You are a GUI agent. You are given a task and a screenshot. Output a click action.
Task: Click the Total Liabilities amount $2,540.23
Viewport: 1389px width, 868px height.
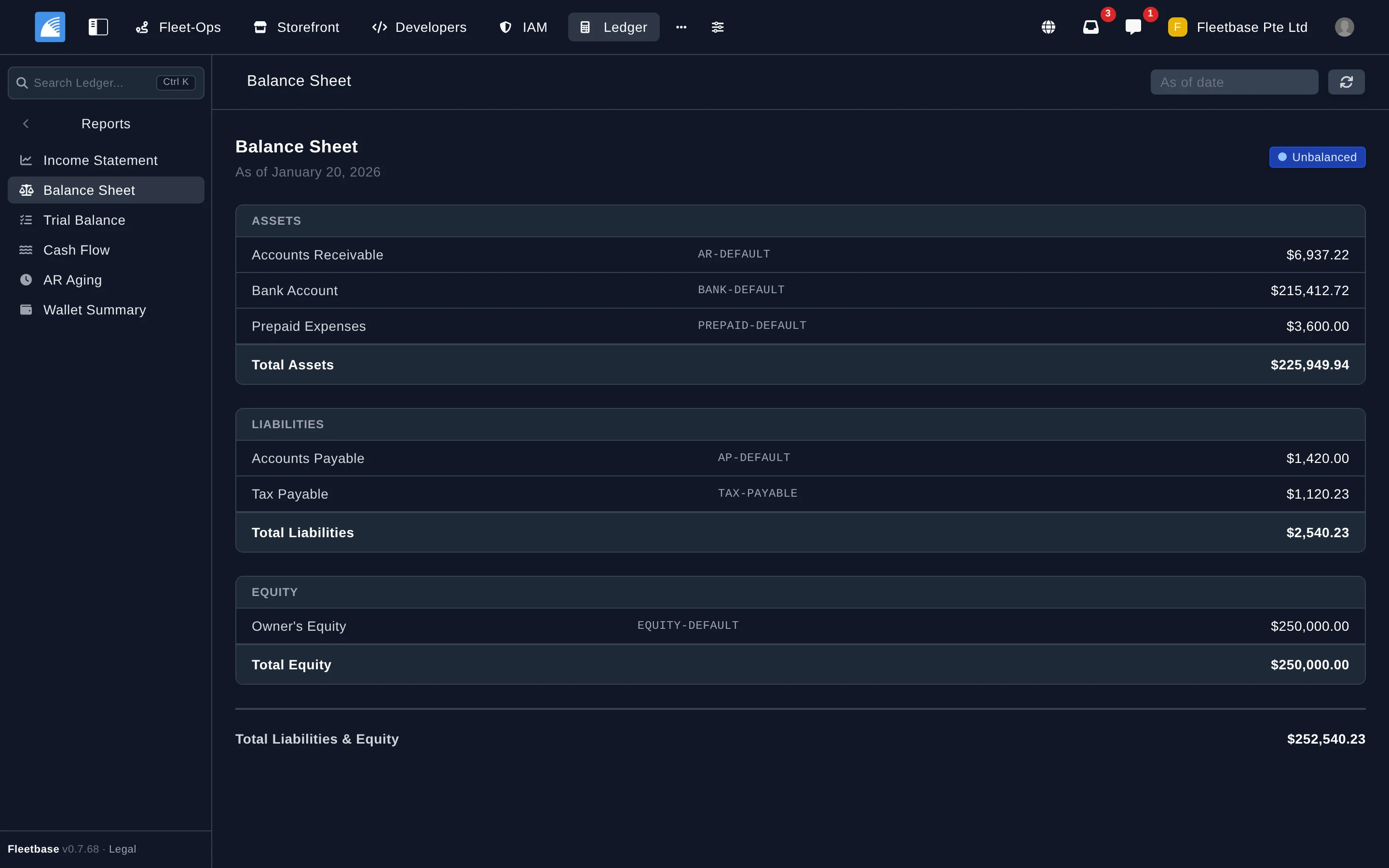click(x=1318, y=533)
